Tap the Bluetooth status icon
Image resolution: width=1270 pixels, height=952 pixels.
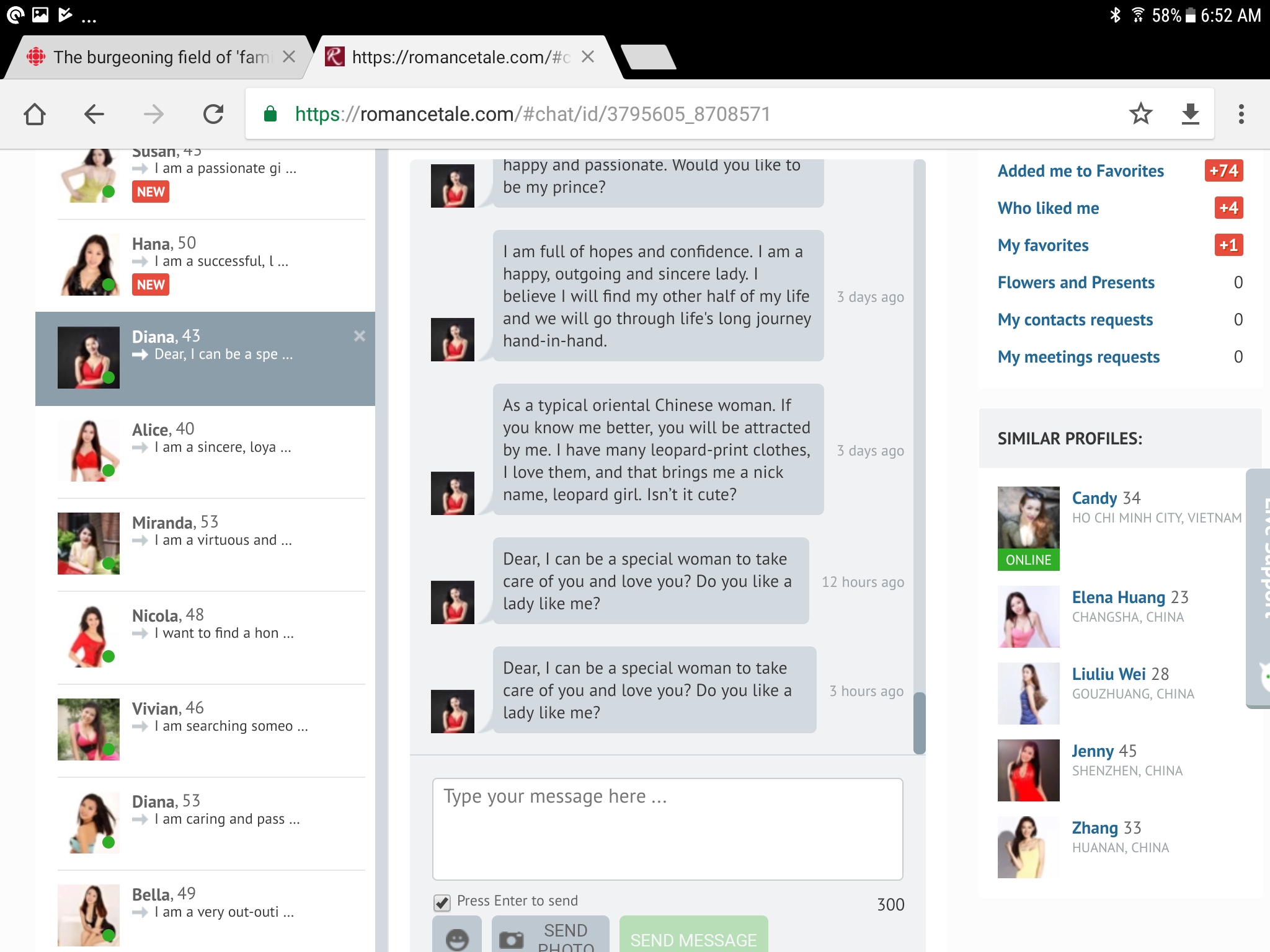coord(1115,15)
